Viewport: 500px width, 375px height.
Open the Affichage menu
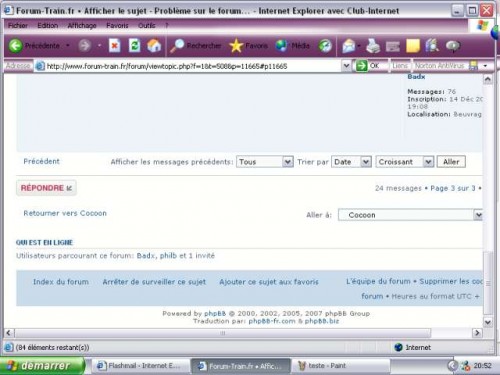coord(82,25)
